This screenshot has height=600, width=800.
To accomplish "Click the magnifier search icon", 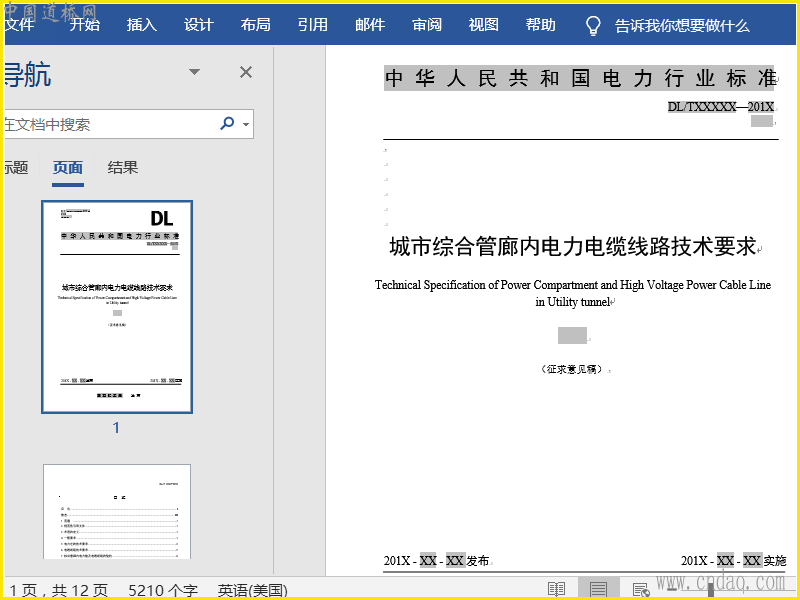I will pos(227,123).
